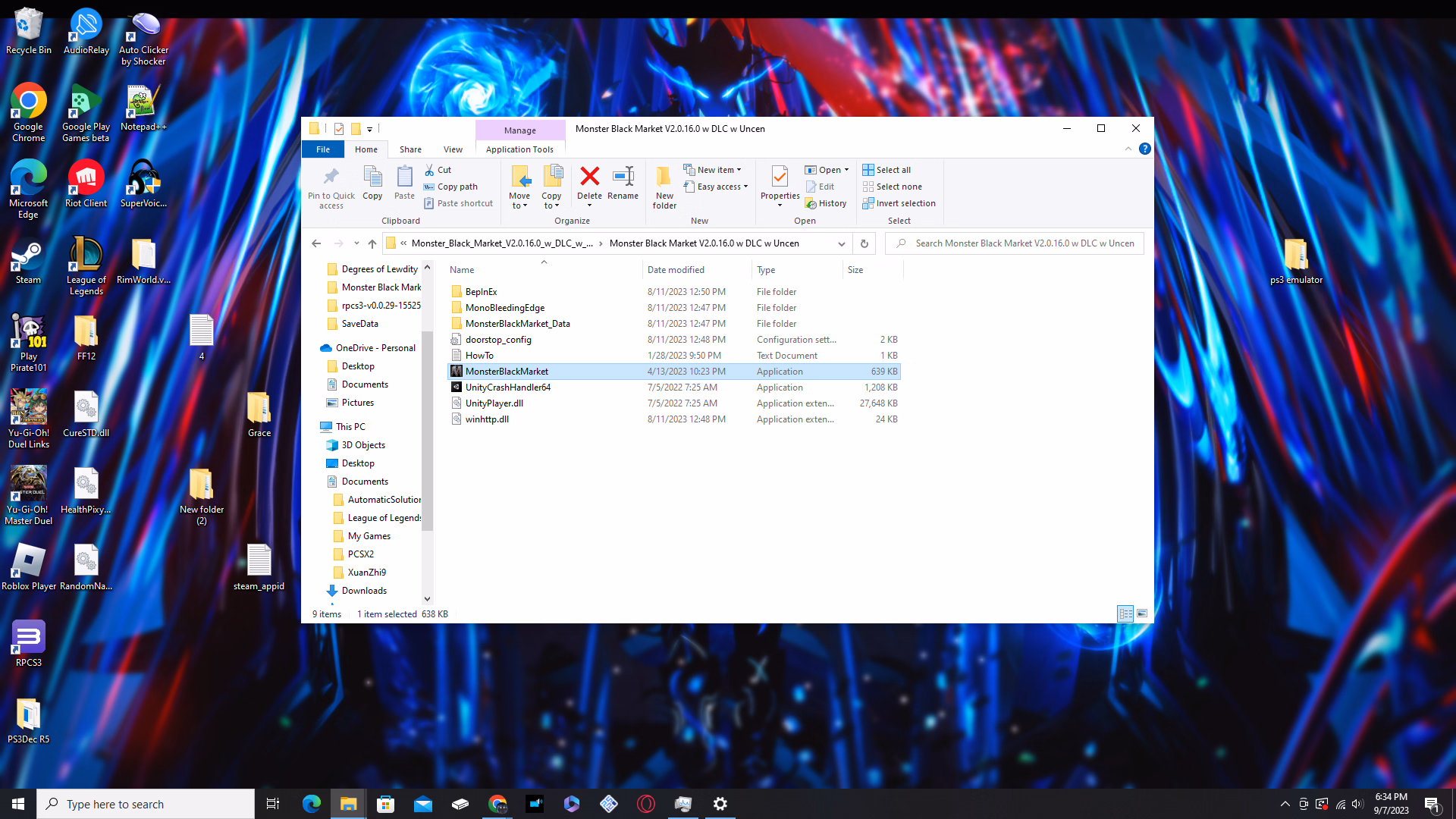The image size is (1456, 819).
Task: Collapse the ribbon with chevron
Action: click(1128, 149)
